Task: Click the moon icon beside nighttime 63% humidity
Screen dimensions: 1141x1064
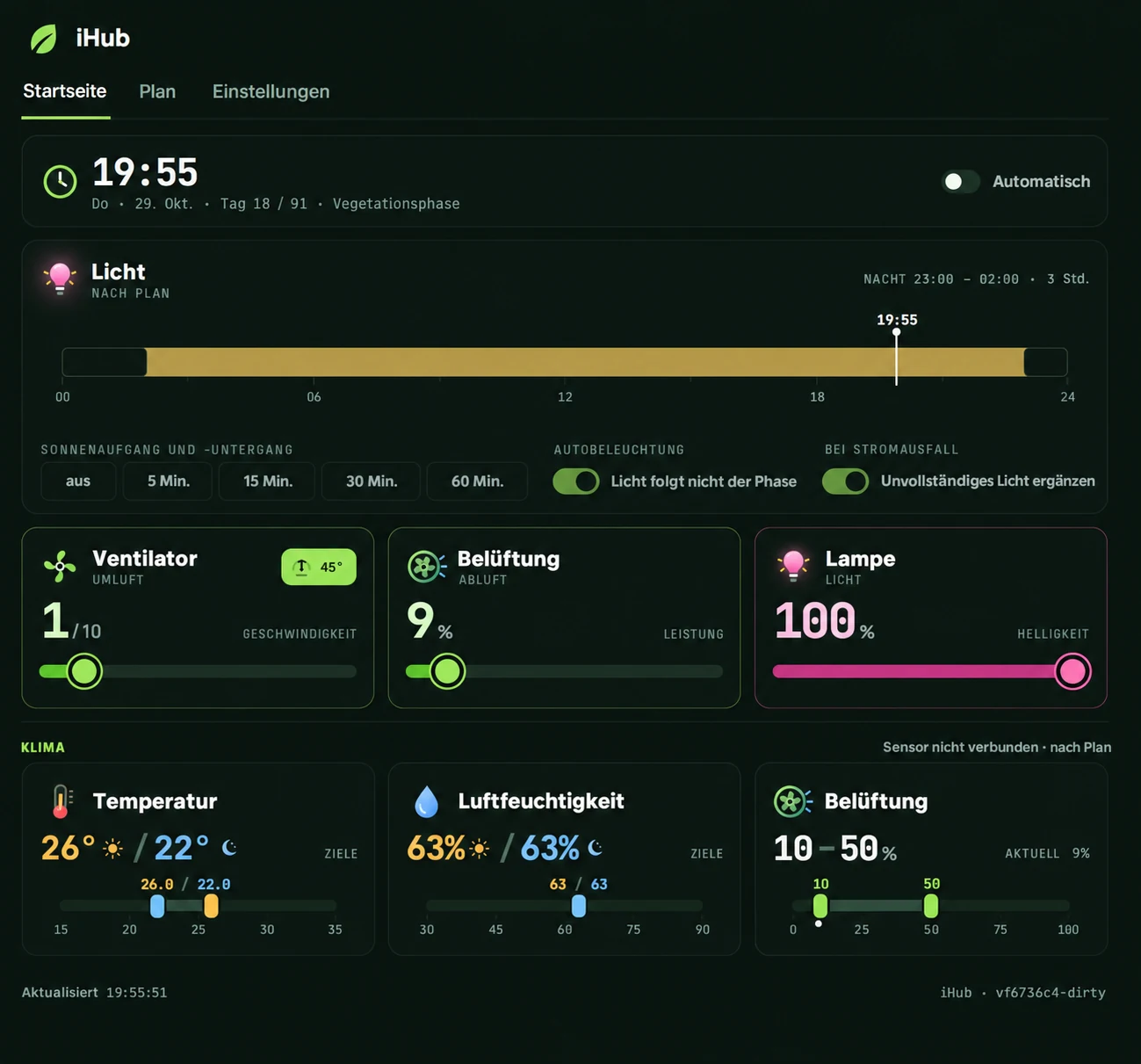Action: tap(596, 848)
